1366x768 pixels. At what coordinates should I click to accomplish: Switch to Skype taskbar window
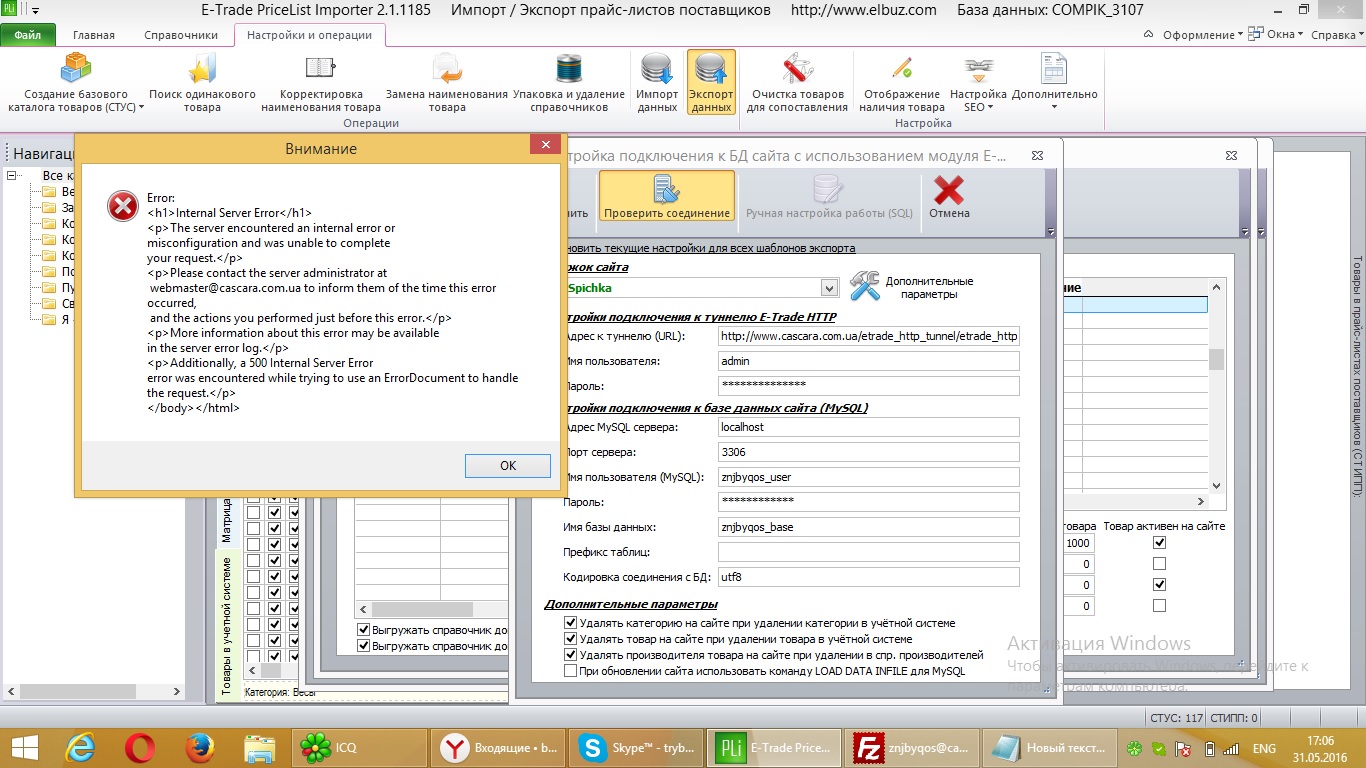click(636, 747)
